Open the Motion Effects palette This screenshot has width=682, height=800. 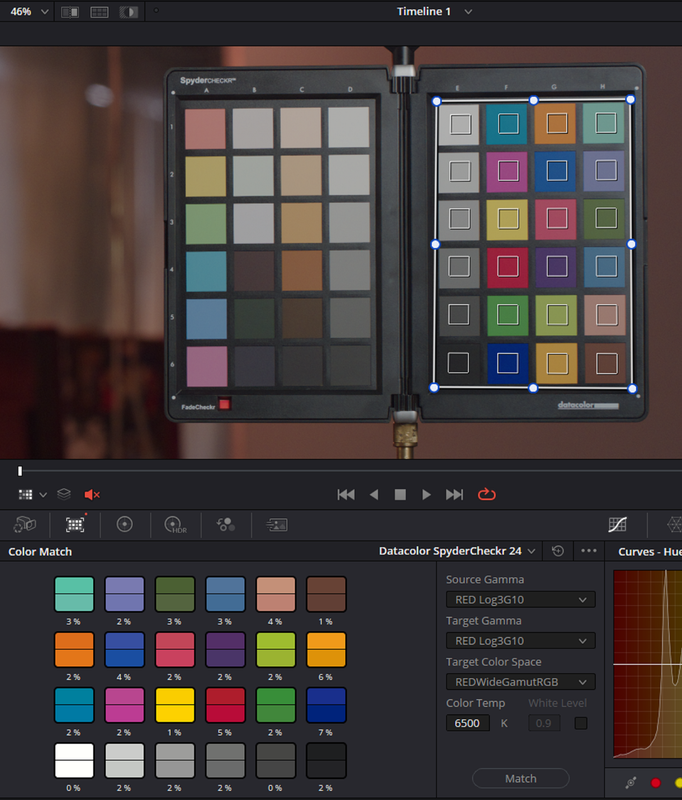(276, 524)
